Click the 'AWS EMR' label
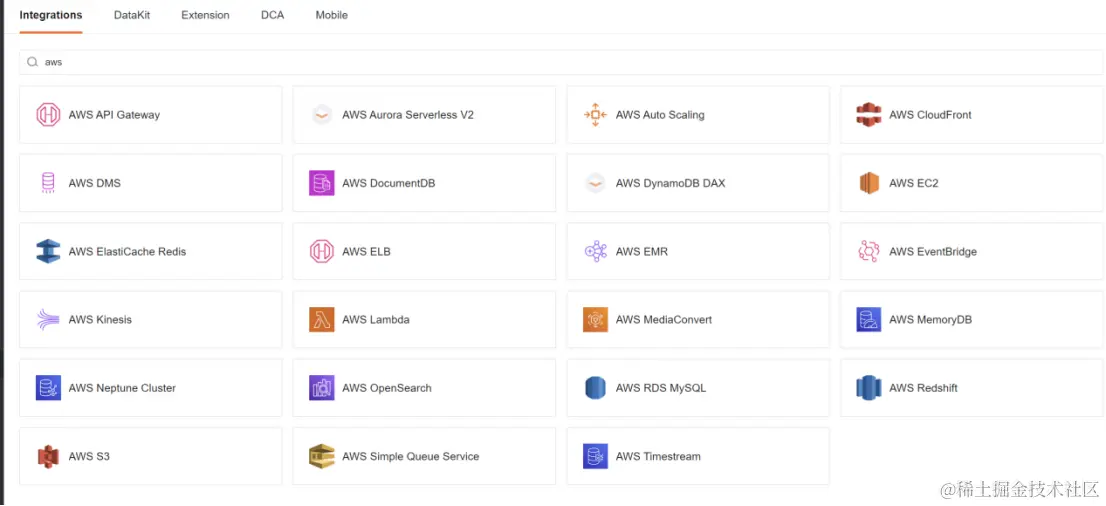Image resolution: width=1106 pixels, height=506 pixels. [642, 252]
